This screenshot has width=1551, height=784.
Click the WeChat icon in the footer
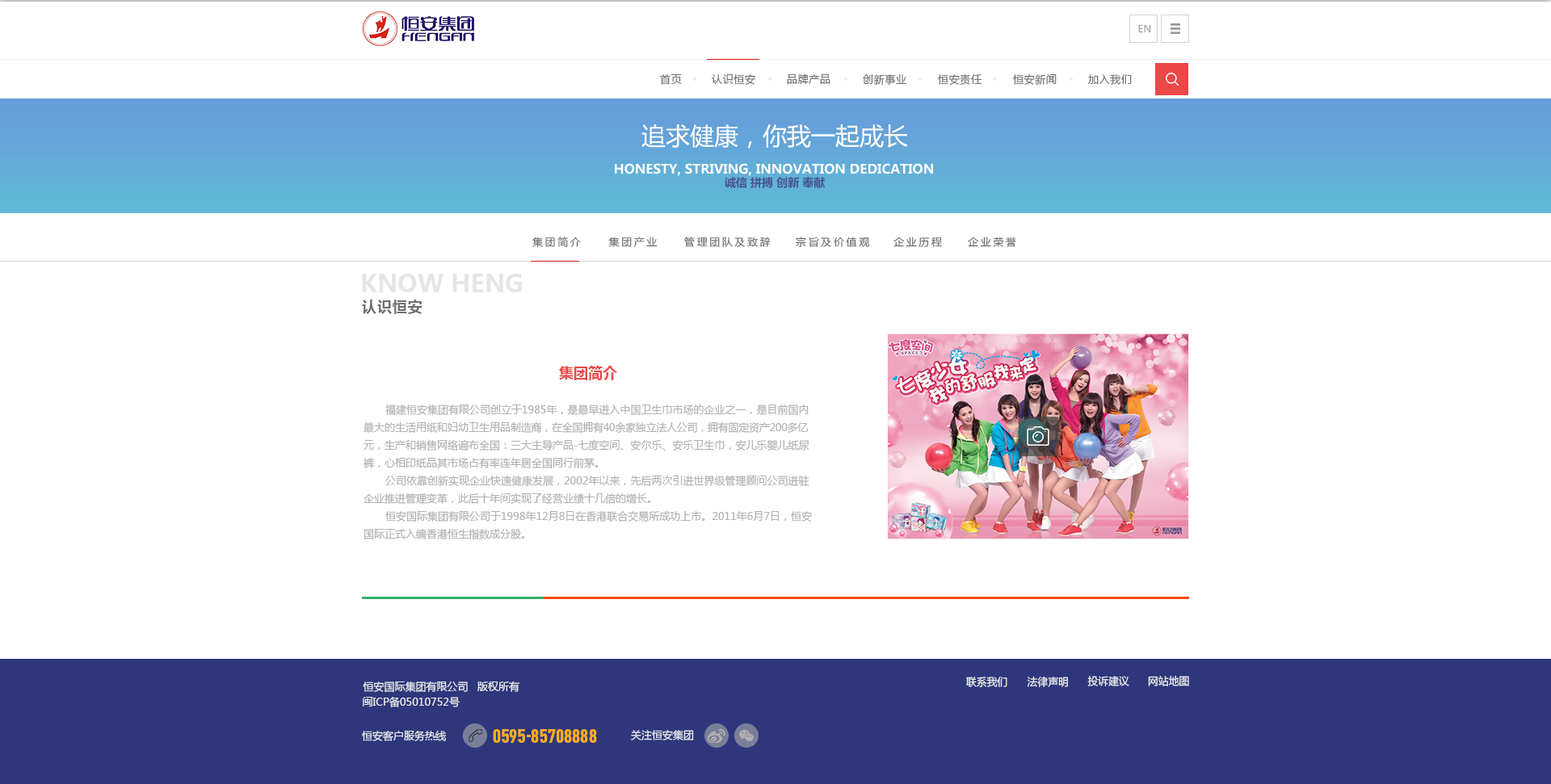pos(746,736)
